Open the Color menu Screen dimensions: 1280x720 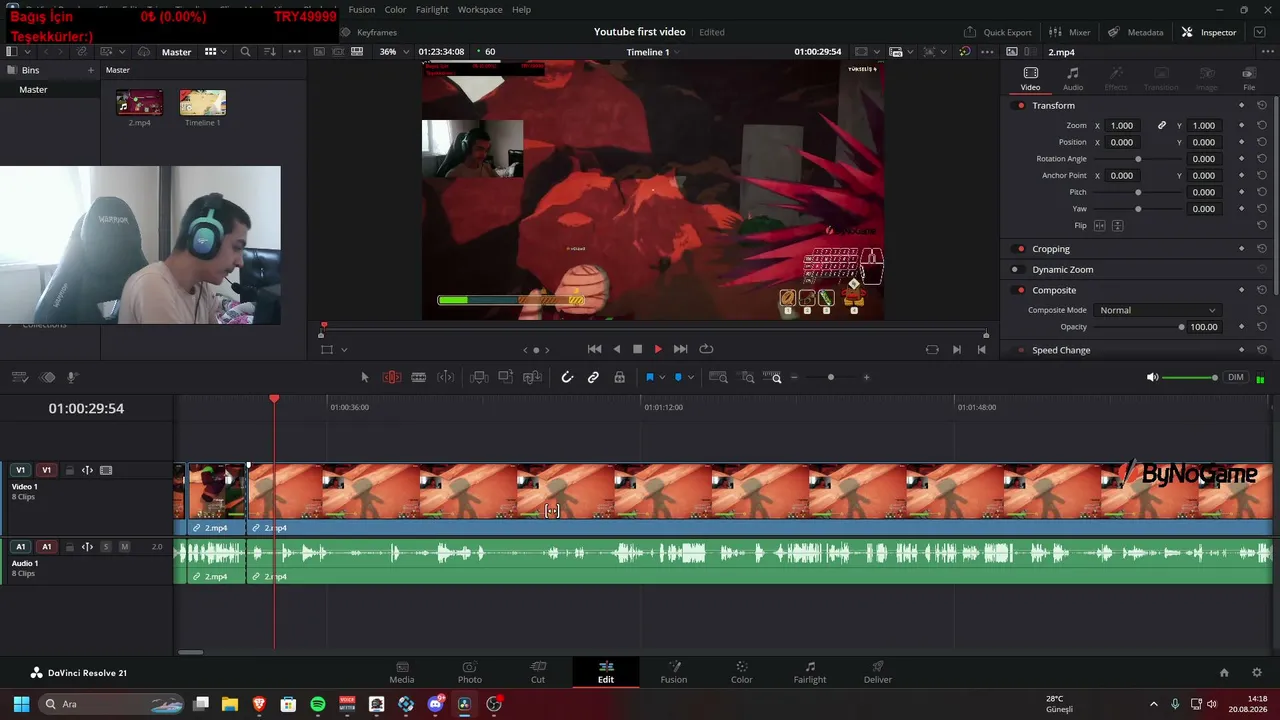point(395,10)
